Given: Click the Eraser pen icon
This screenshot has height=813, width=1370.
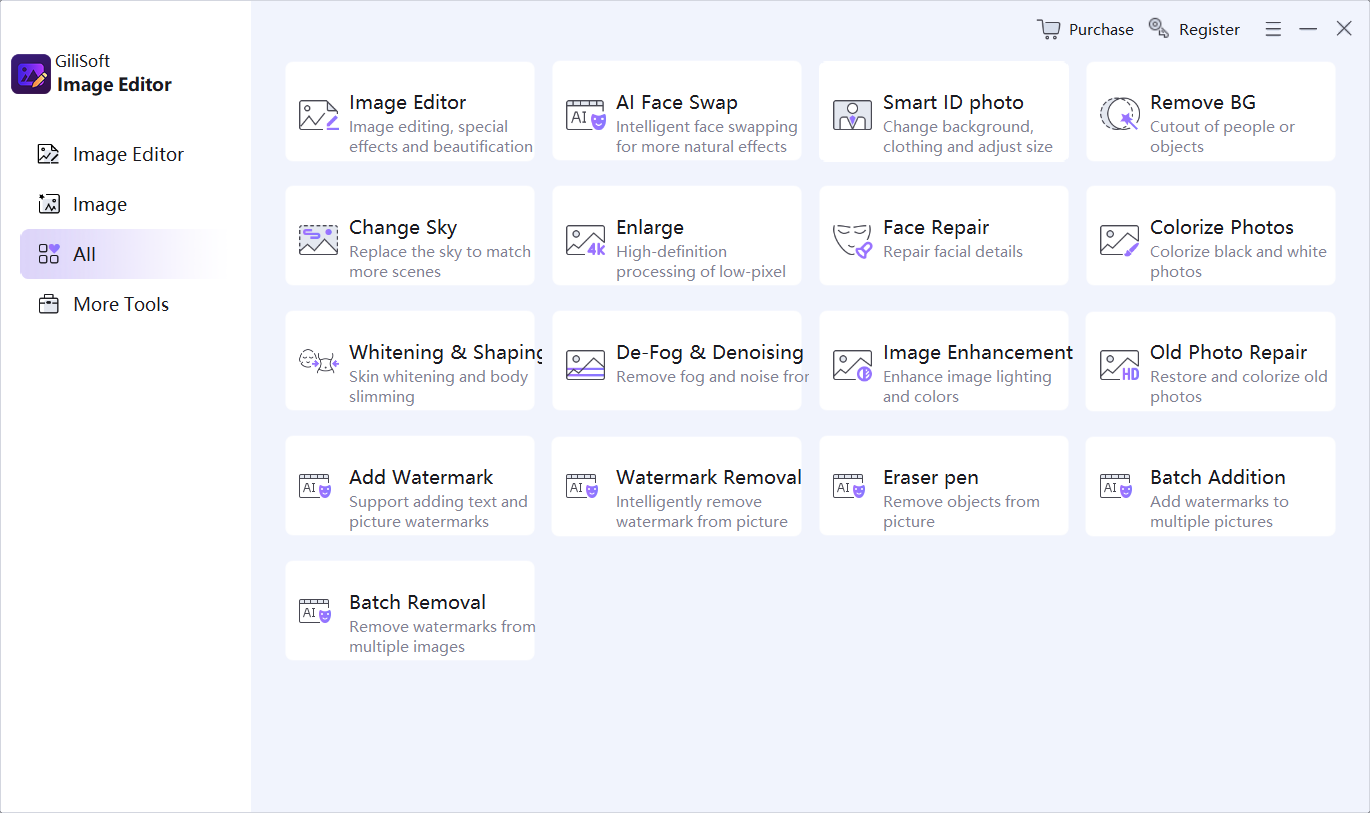Looking at the screenshot, I should [849, 486].
